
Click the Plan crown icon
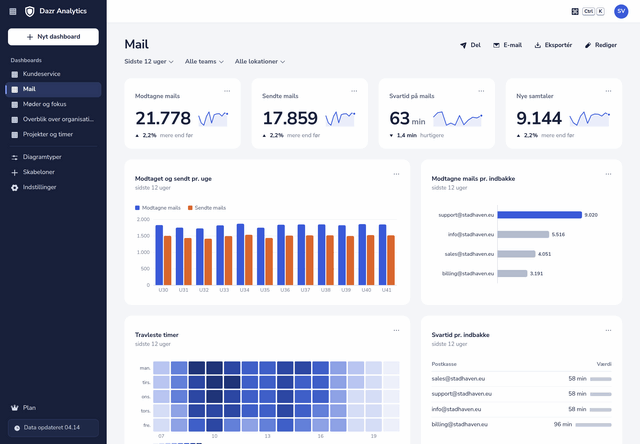tap(15, 408)
